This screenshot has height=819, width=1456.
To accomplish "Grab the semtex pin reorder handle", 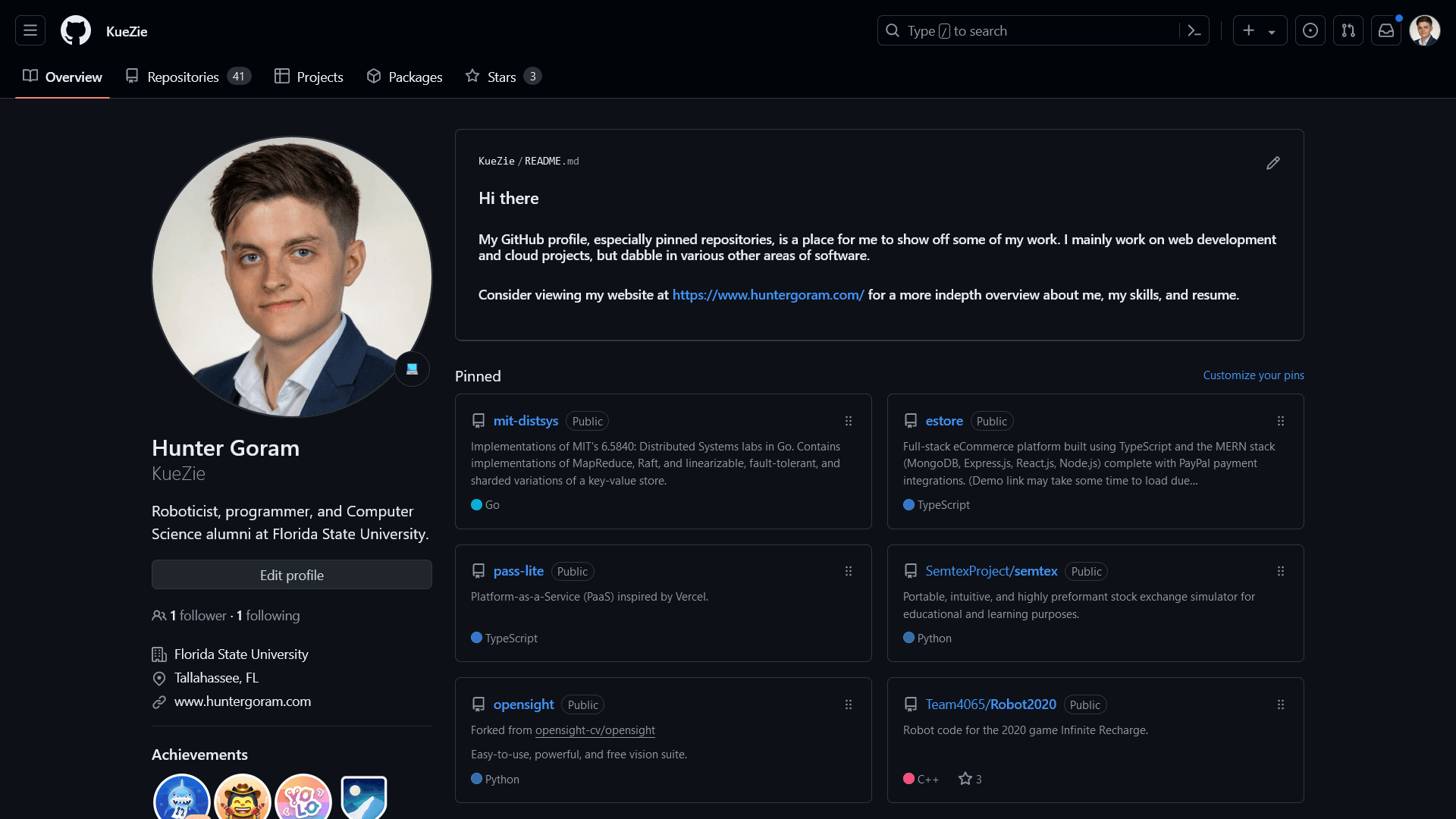I will (1281, 571).
